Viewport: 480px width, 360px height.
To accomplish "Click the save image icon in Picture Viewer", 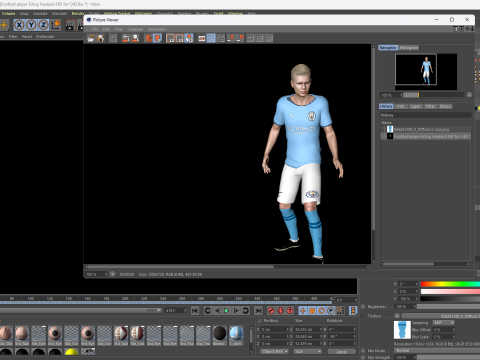I will pyautogui.click(x=101, y=38).
